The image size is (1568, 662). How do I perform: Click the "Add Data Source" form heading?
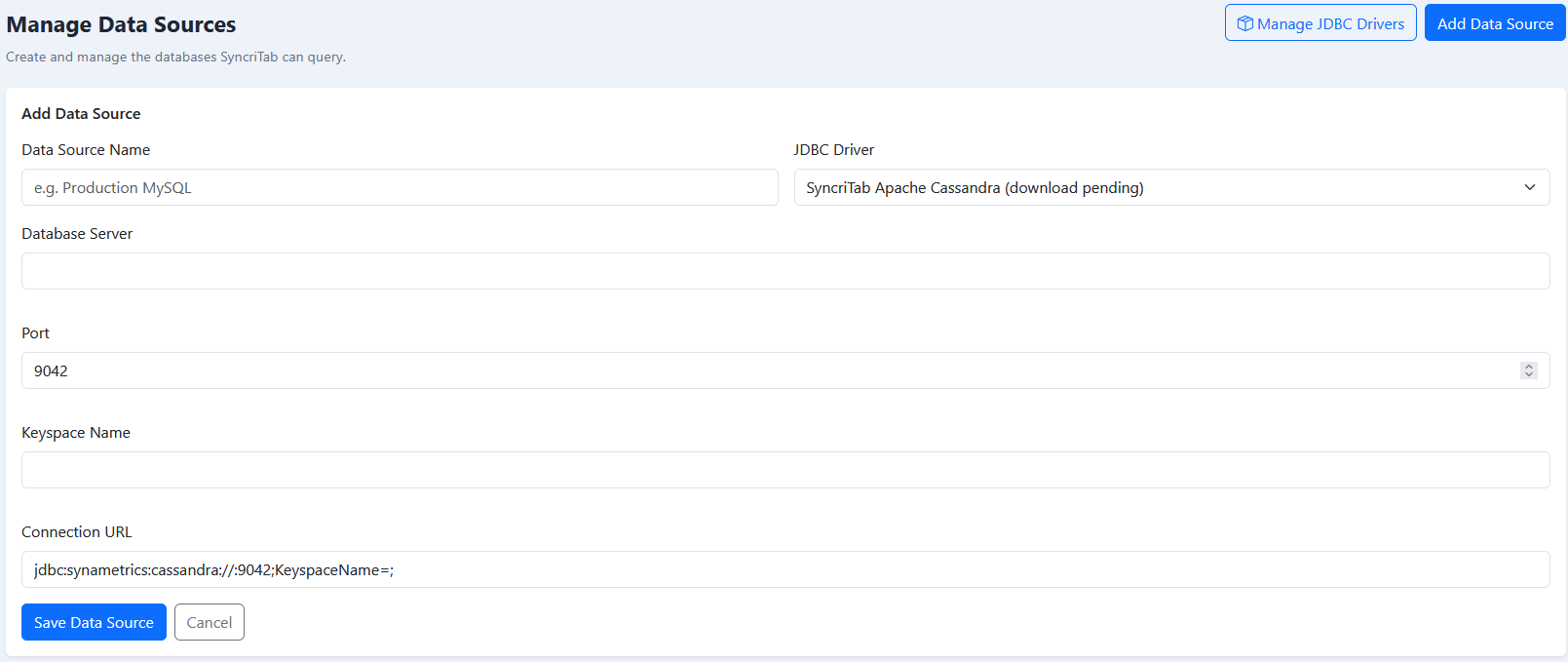[81, 113]
